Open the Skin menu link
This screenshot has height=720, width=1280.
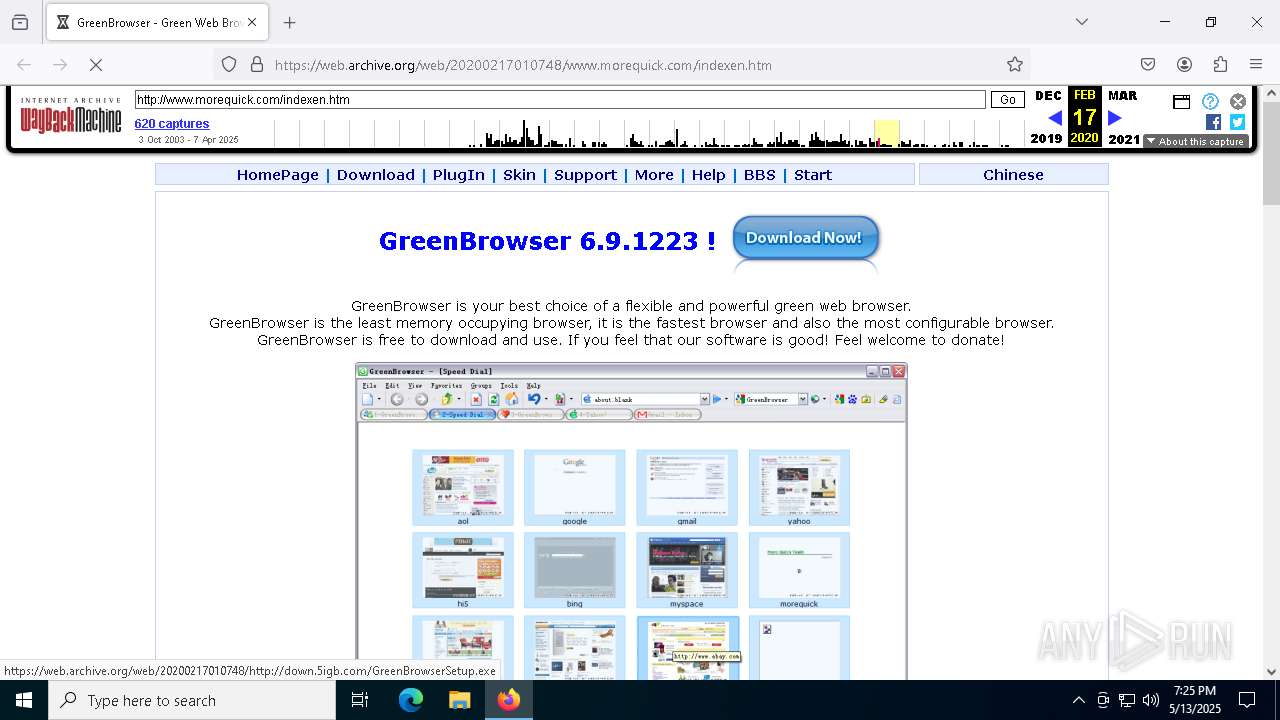pyautogui.click(x=519, y=175)
